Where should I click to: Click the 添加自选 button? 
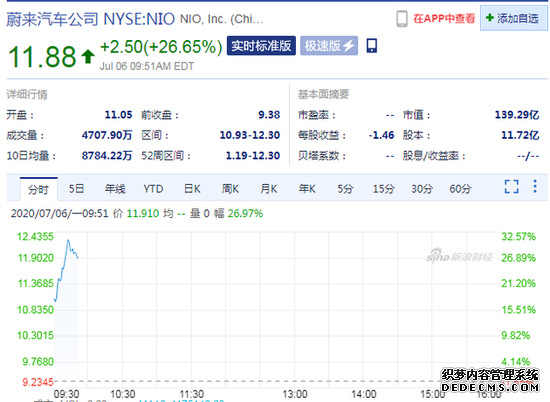514,18
